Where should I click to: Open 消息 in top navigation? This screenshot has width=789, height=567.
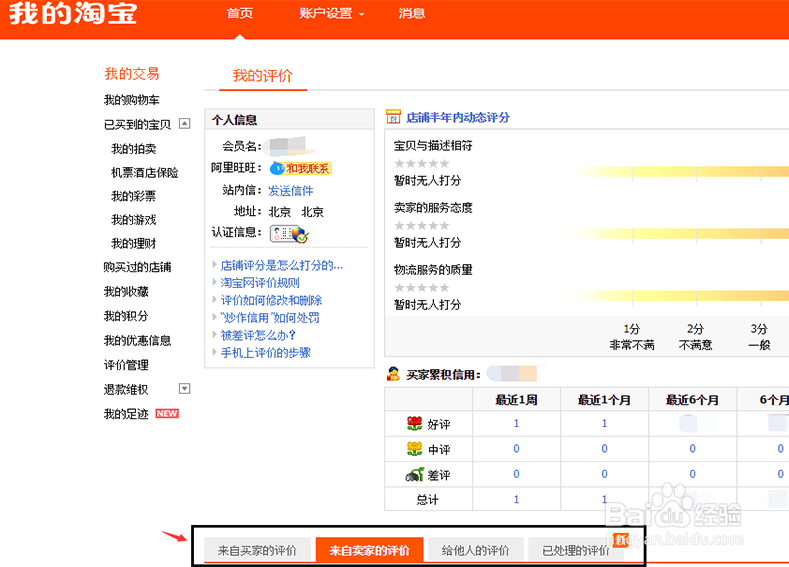[412, 14]
